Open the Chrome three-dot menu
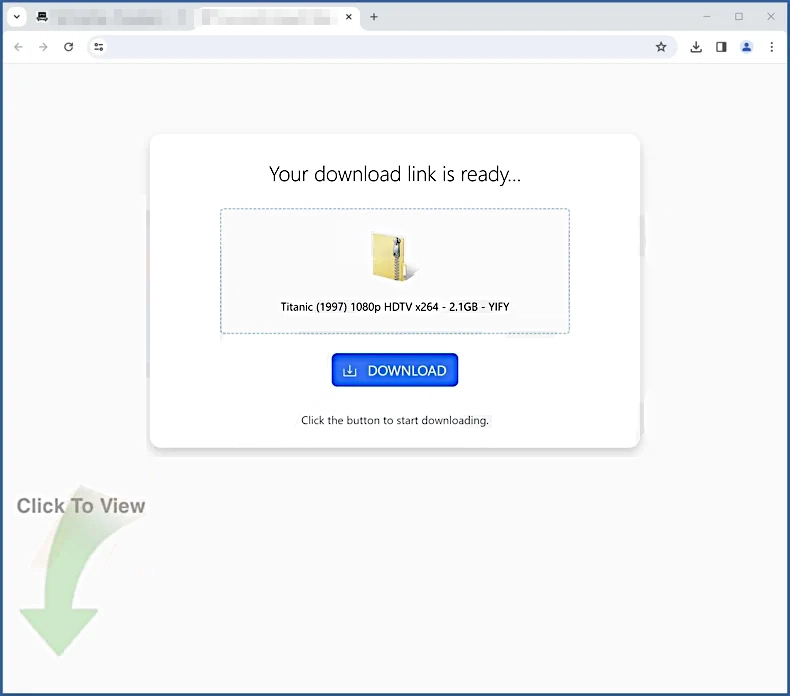Viewport: 790px width, 696px height. [x=771, y=47]
